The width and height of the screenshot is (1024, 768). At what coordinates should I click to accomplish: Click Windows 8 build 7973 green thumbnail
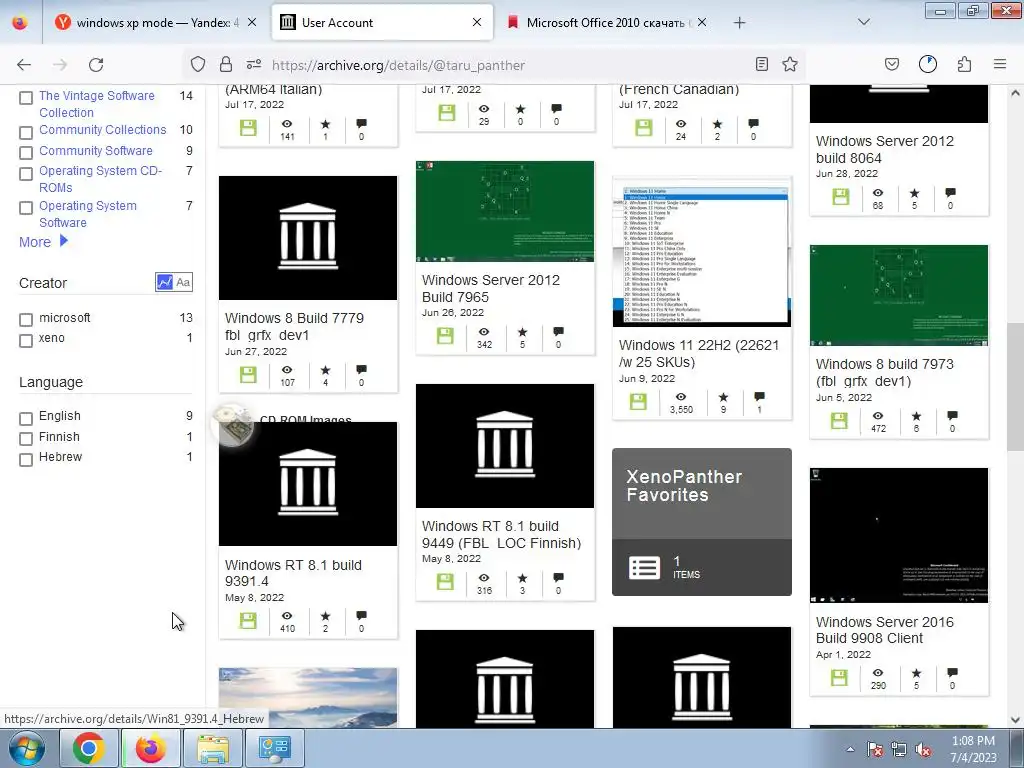coord(899,295)
